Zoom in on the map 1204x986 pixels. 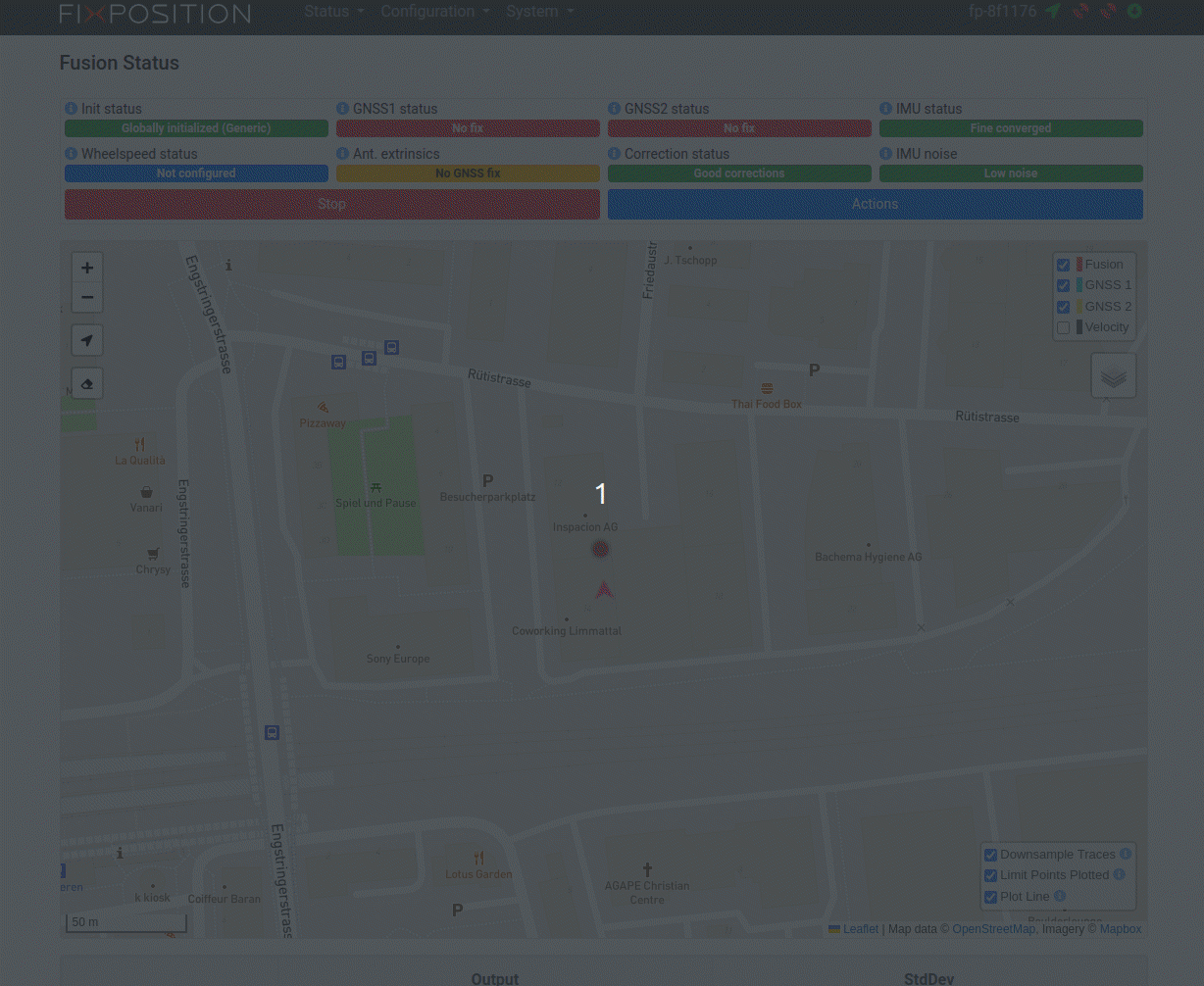87,268
